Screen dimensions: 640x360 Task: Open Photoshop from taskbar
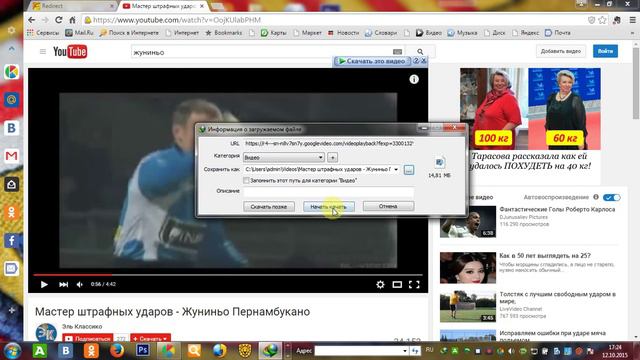142,350
